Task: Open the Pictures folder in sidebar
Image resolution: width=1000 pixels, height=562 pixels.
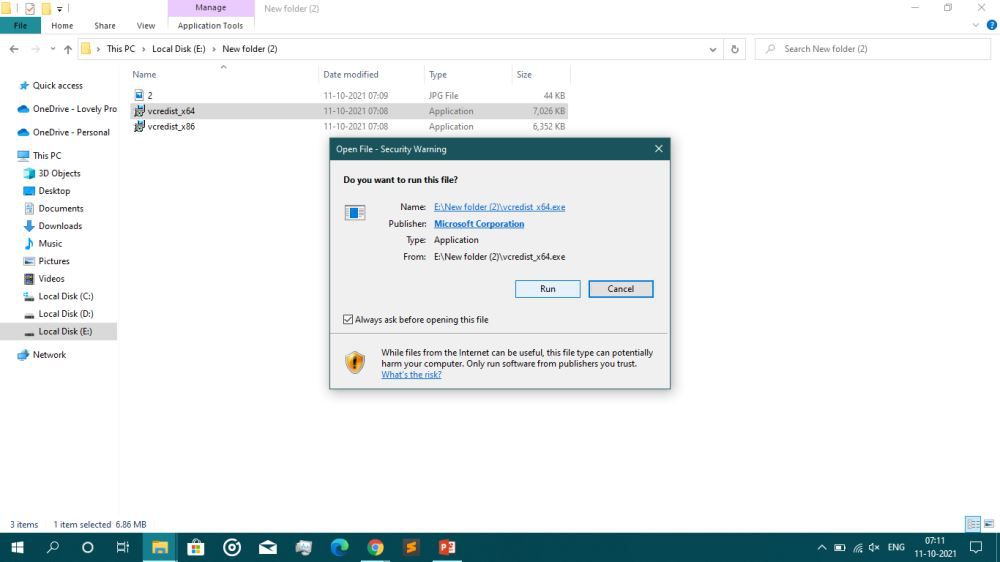Action: click(54, 261)
